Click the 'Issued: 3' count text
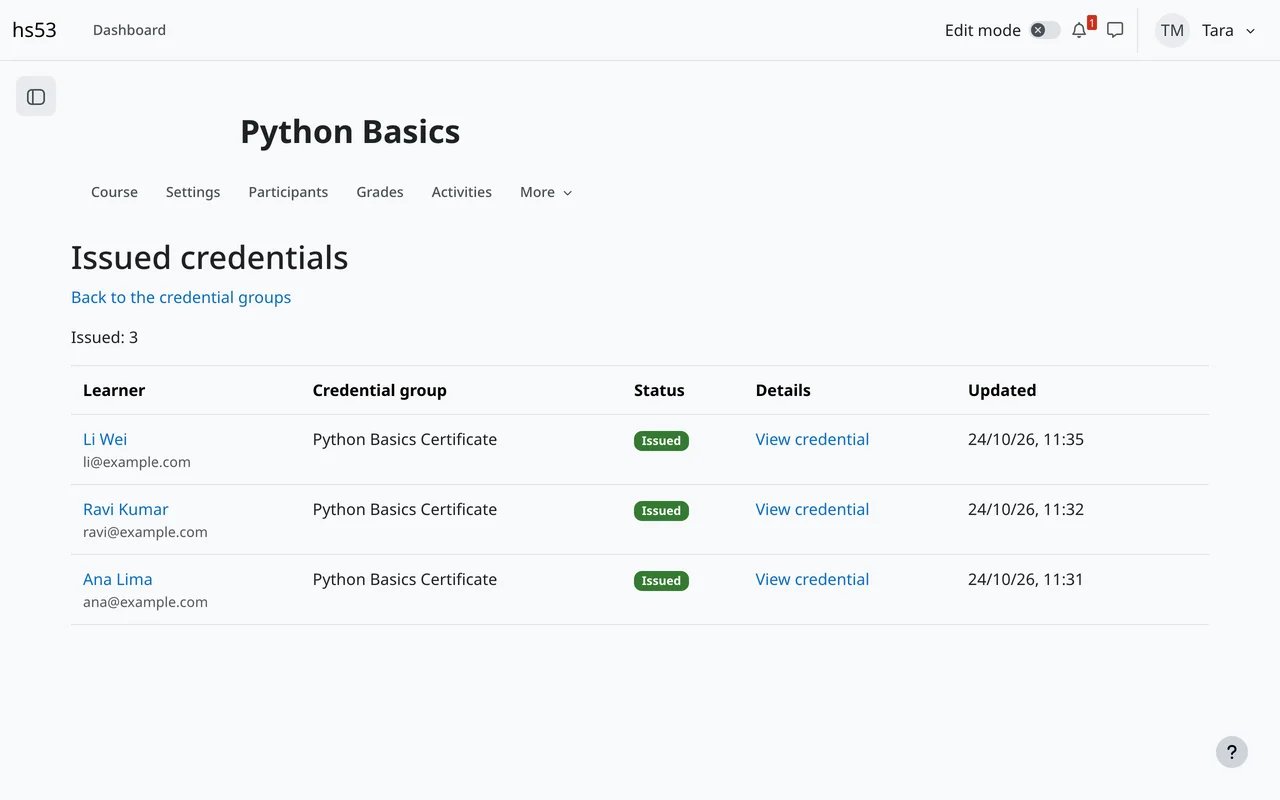This screenshot has height=800, width=1280. pyautogui.click(x=105, y=337)
